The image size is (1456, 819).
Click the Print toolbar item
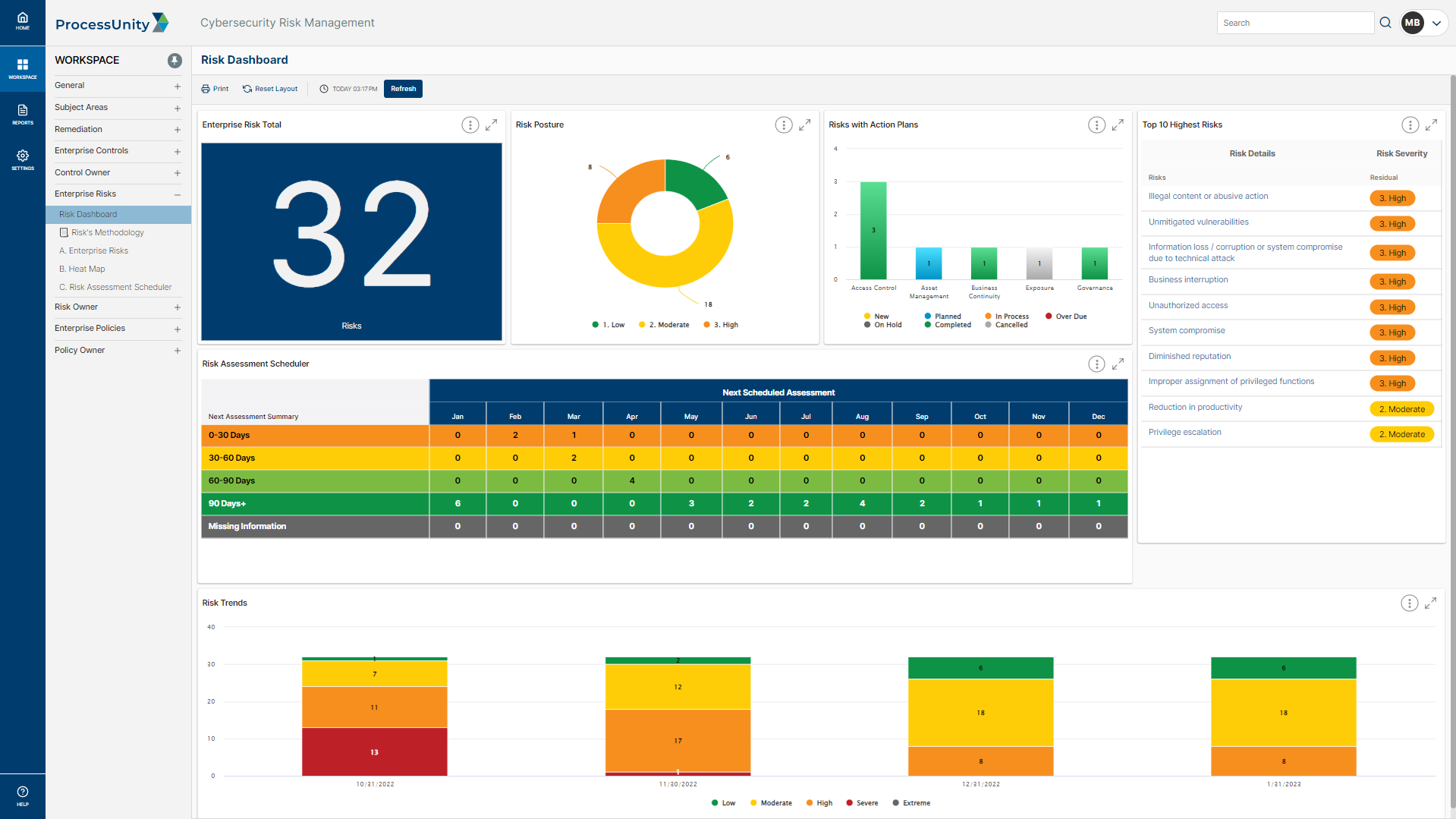215,89
